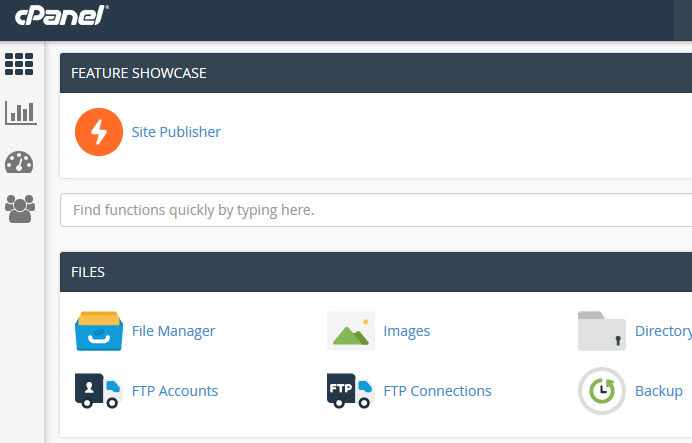The image size is (692, 443).
Task: Click the FTP Accounts truck icon
Action: pyautogui.click(x=99, y=391)
